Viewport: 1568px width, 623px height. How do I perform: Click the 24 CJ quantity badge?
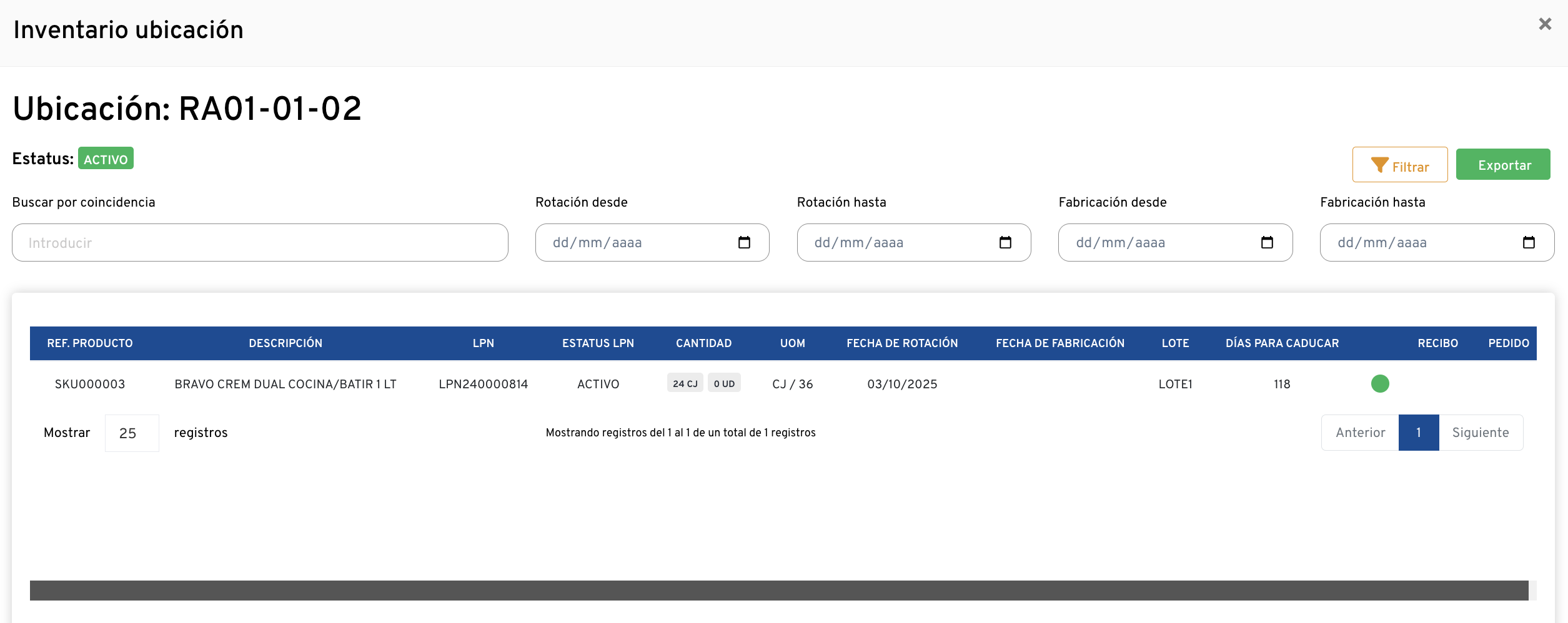685,383
